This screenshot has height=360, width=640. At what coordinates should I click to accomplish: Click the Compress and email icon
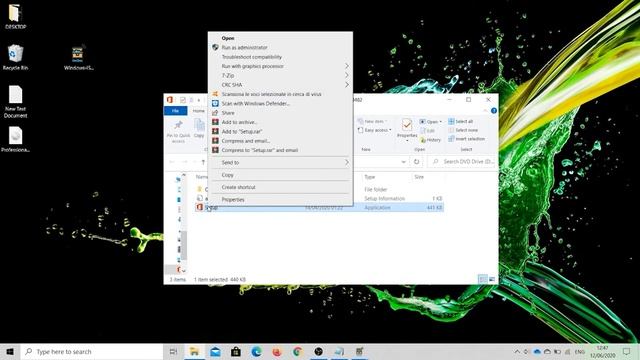pyautogui.click(x=215, y=141)
